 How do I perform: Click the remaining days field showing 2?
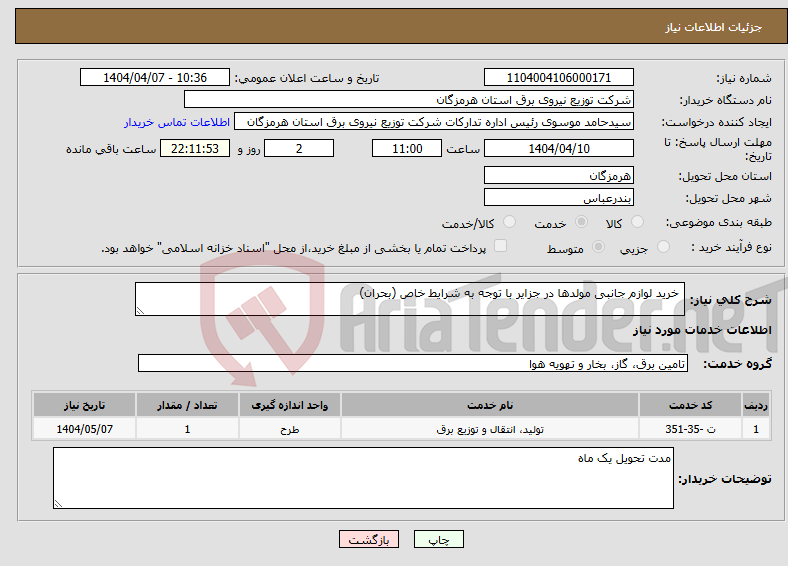pos(299,148)
